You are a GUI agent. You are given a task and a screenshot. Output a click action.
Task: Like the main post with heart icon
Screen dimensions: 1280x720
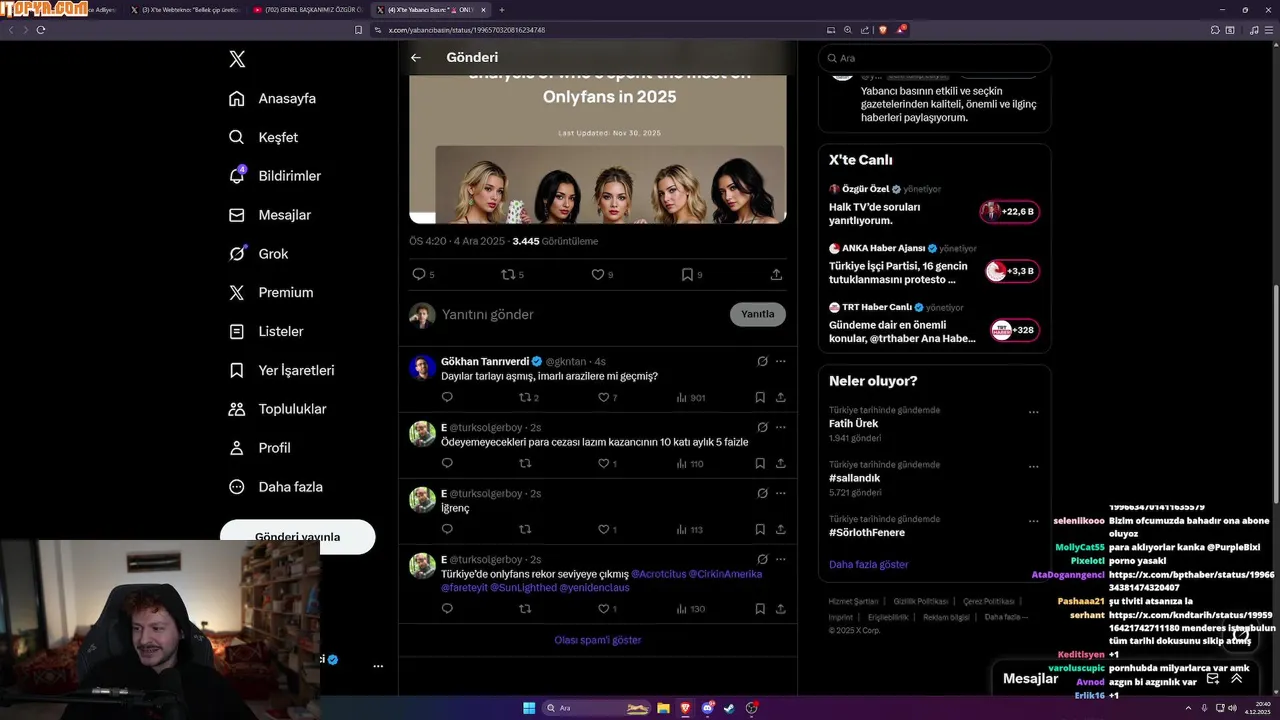click(598, 274)
